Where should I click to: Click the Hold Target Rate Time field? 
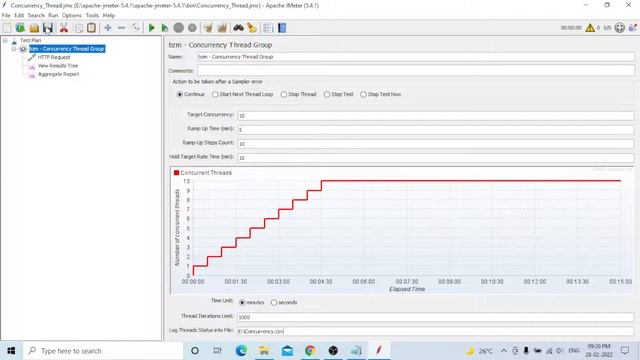click(x=436, y=158)
